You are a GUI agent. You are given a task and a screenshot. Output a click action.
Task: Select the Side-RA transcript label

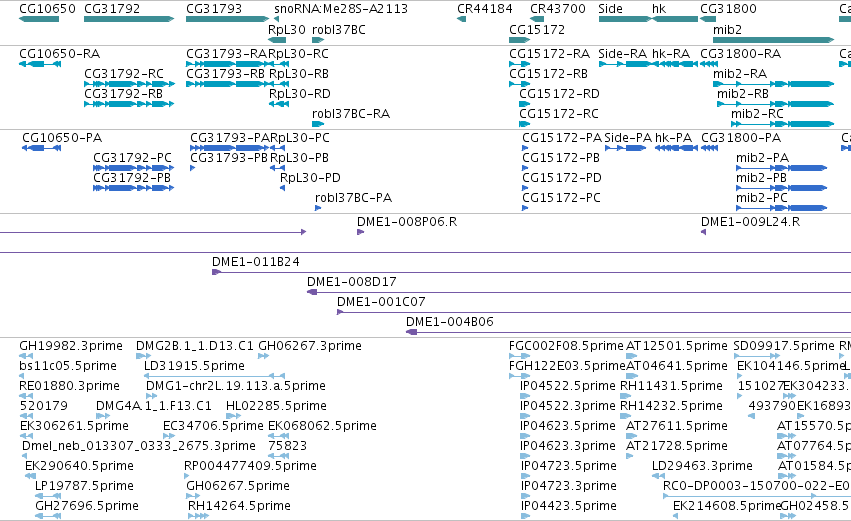(623, 54)
